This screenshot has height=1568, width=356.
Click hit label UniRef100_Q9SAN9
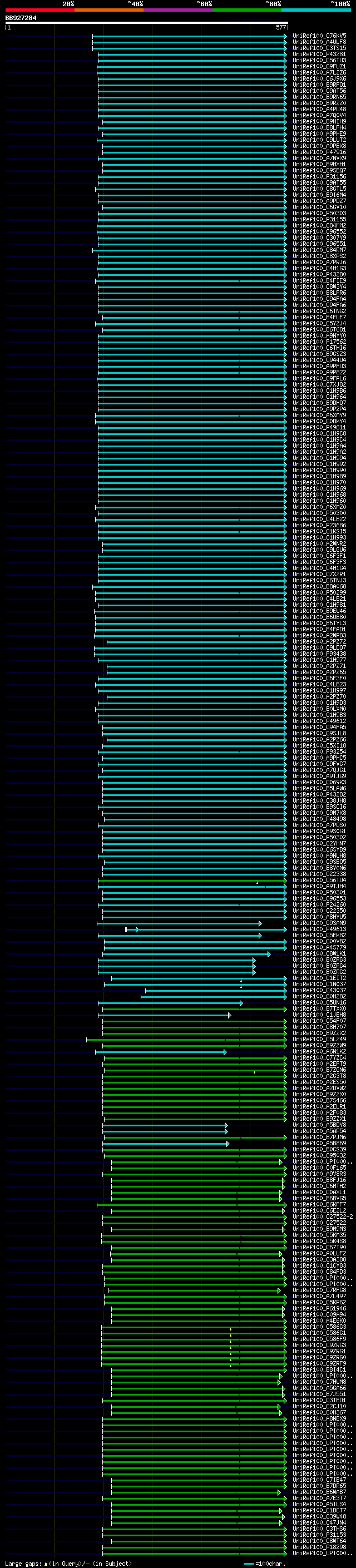[x=319, y=923]
